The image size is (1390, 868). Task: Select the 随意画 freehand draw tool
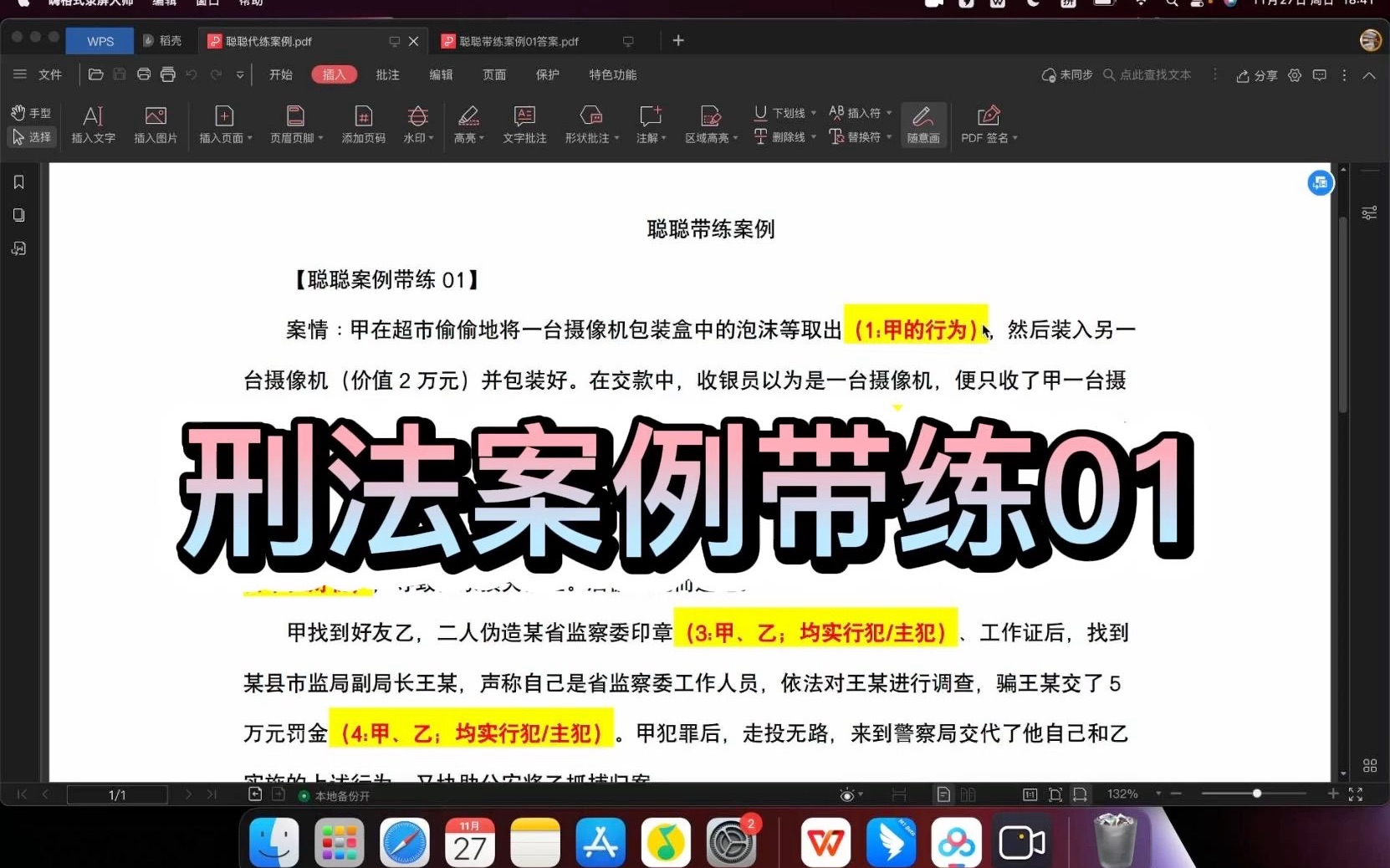tap(922, 124)
